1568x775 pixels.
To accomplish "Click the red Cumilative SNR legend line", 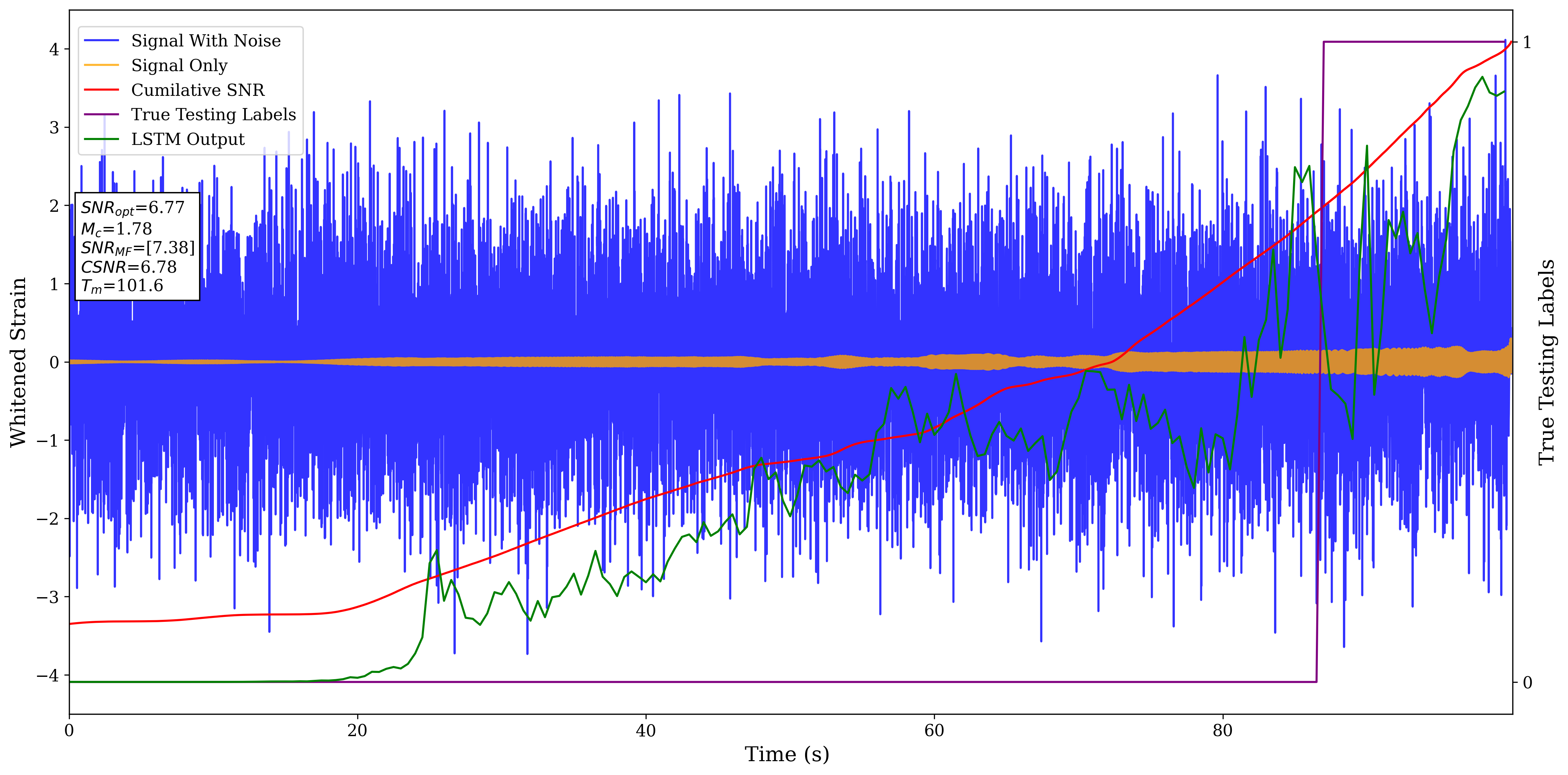I will click(101, 90).
